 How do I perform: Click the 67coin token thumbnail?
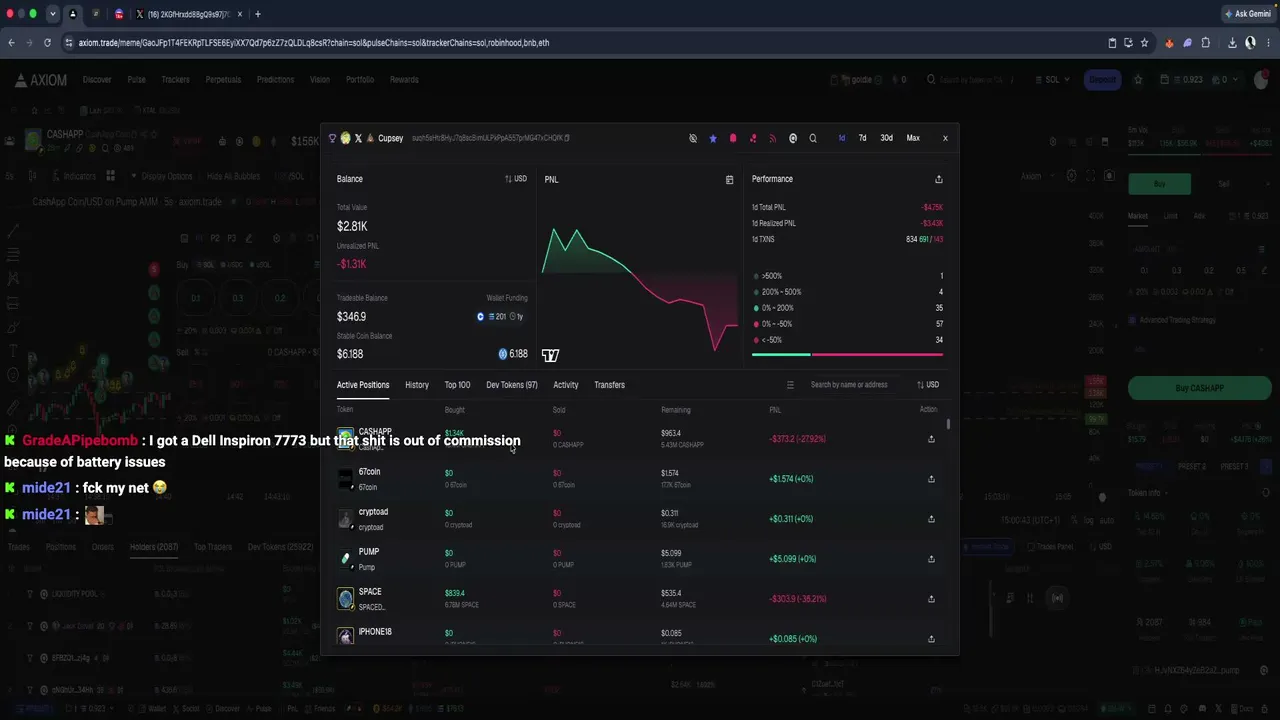point(346,479)
